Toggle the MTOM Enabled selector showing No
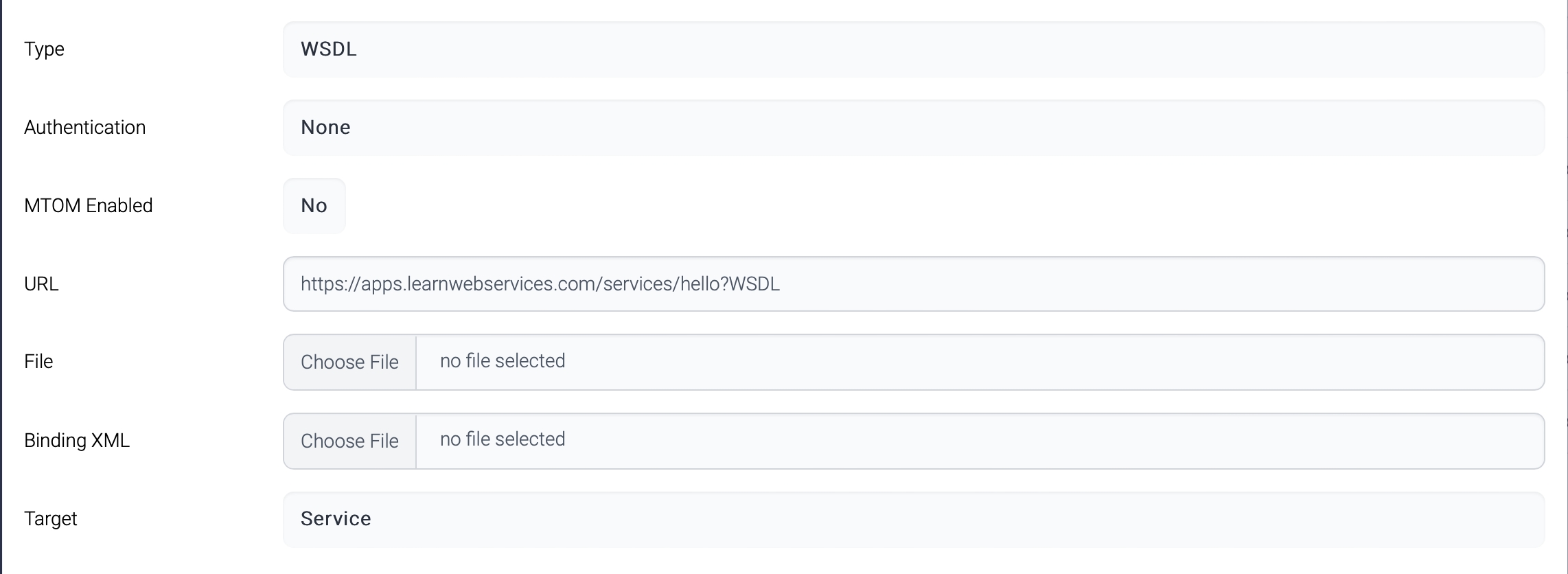The width and height of the screenshot is (1568, 574). 314,206
